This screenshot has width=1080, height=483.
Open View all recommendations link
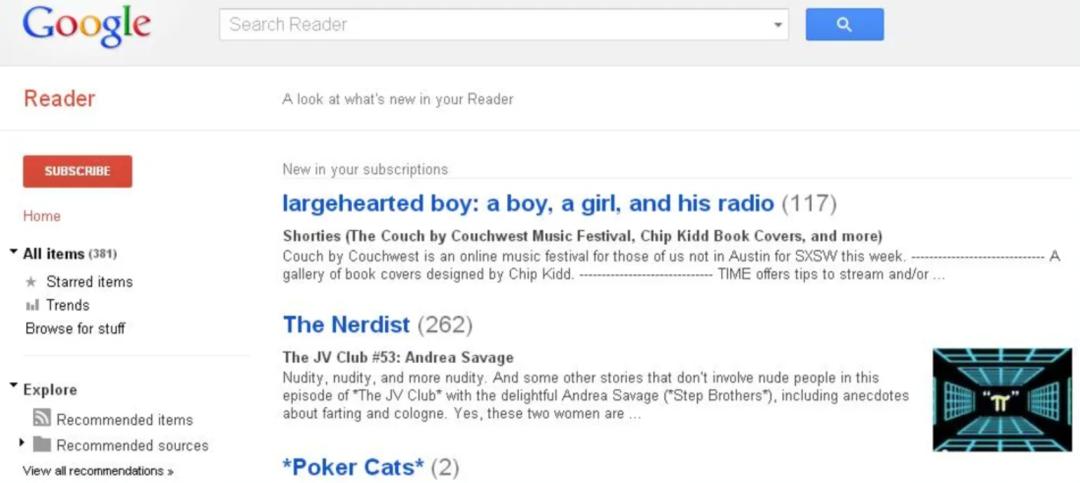pos(98,471)
